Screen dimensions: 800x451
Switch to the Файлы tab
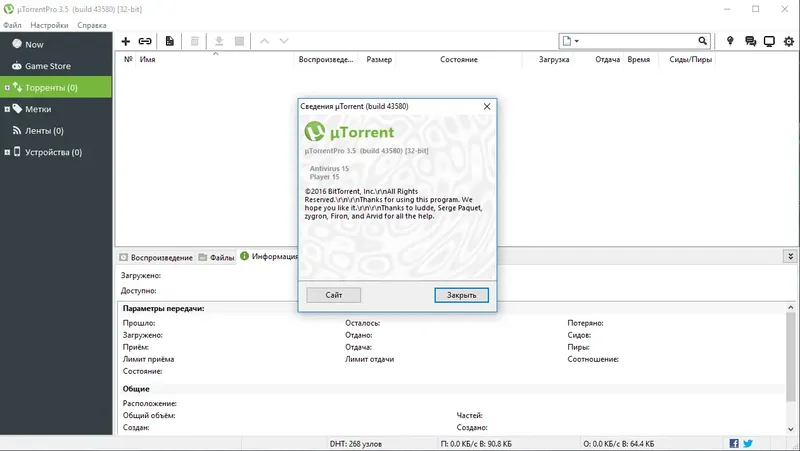click(x=216, y=257)
